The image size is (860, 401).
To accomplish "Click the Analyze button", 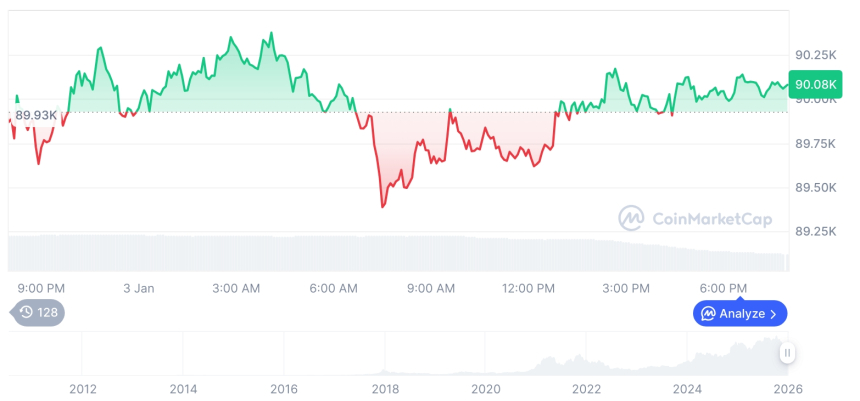I will pyautogui.click(x=741, y=313).
